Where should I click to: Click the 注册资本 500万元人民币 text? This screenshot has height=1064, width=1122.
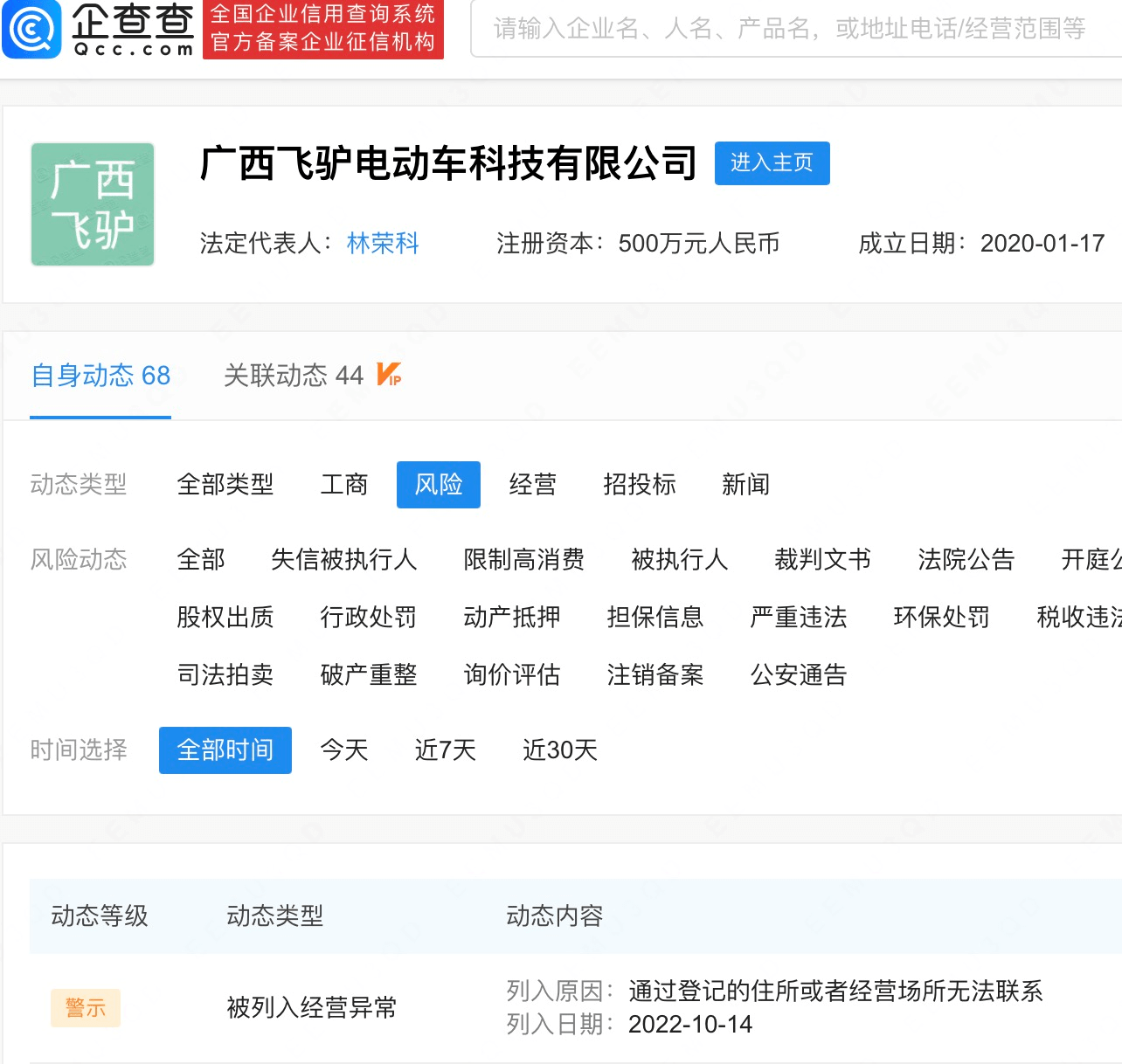click(638, 243)
